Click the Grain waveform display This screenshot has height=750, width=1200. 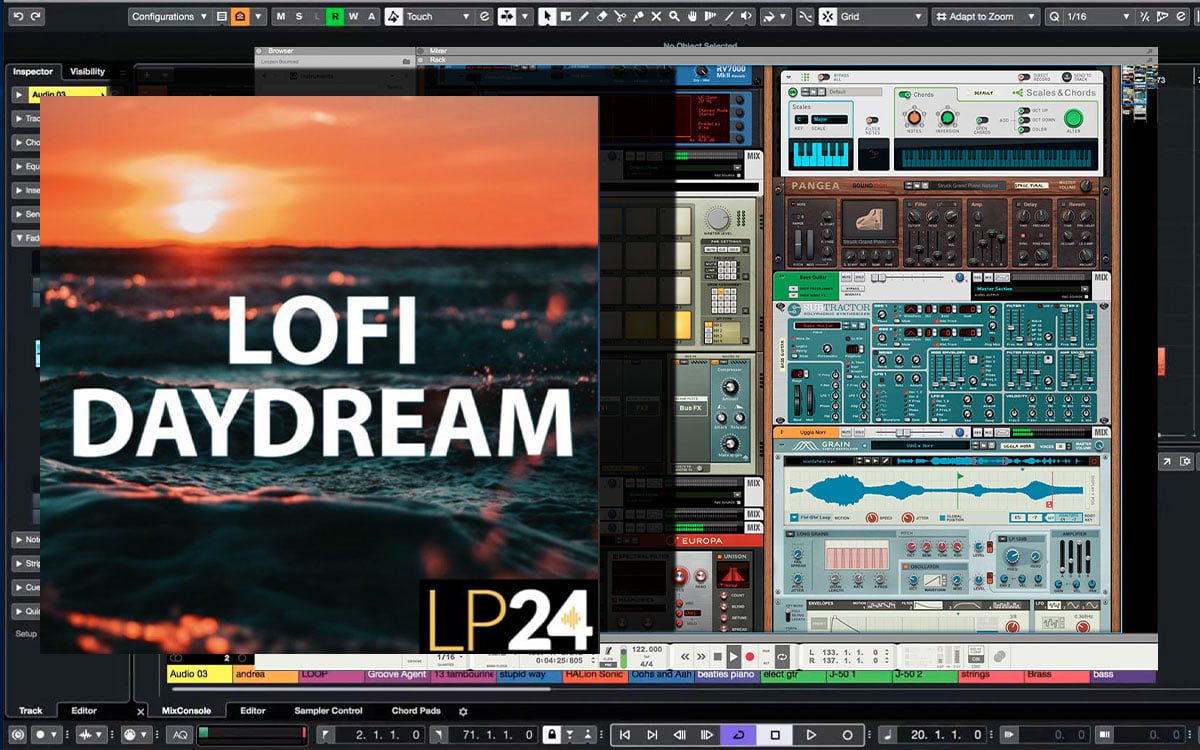pyautogui.click(x=935, y=490)
